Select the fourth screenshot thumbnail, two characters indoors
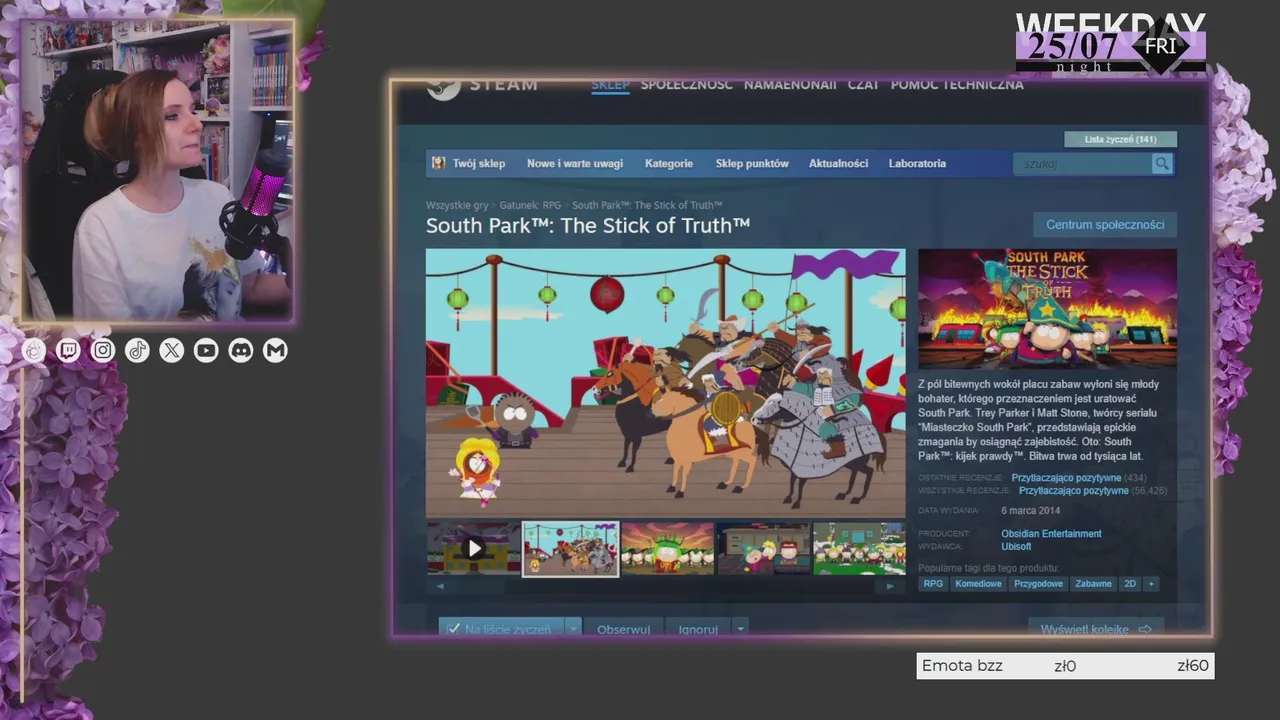This screenshot has width=1280, height=720. pos(764,548)
